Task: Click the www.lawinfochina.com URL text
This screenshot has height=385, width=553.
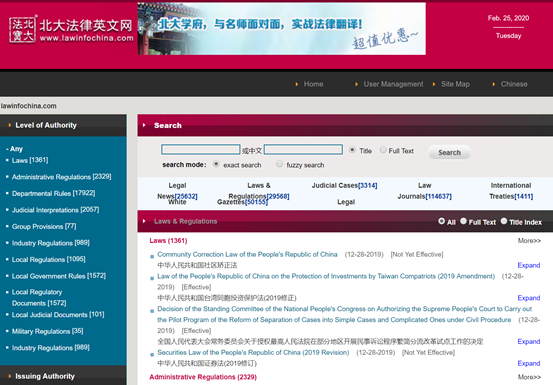Action: pyautogui.click(x=86, y=38)
